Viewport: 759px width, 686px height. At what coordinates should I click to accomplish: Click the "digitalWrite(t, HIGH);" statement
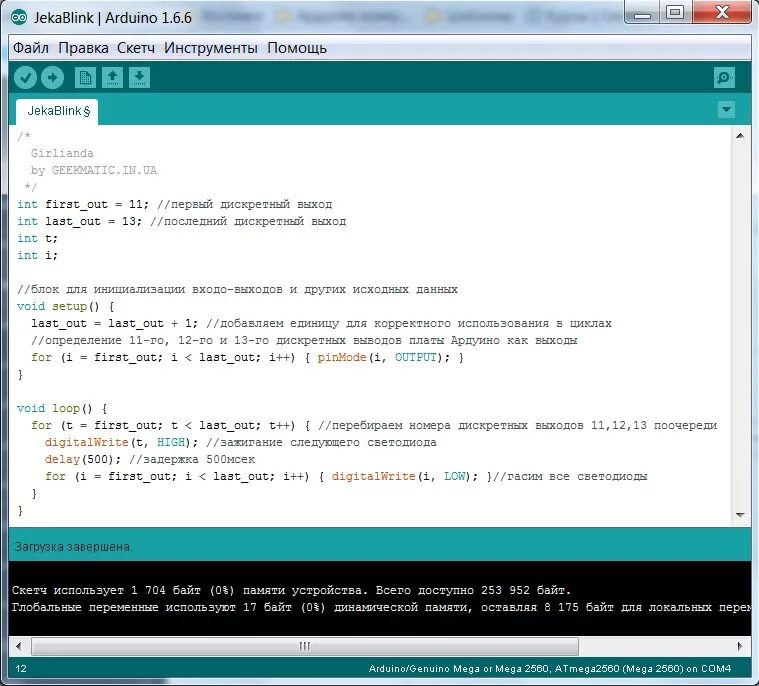click(x=121, y=442)
